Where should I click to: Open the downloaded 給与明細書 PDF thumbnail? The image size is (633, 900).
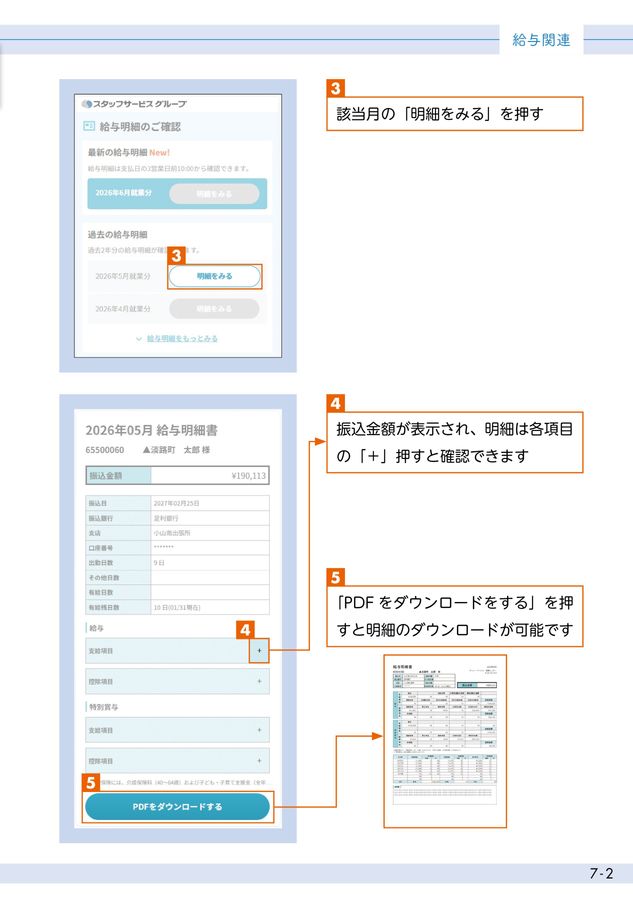445,741
